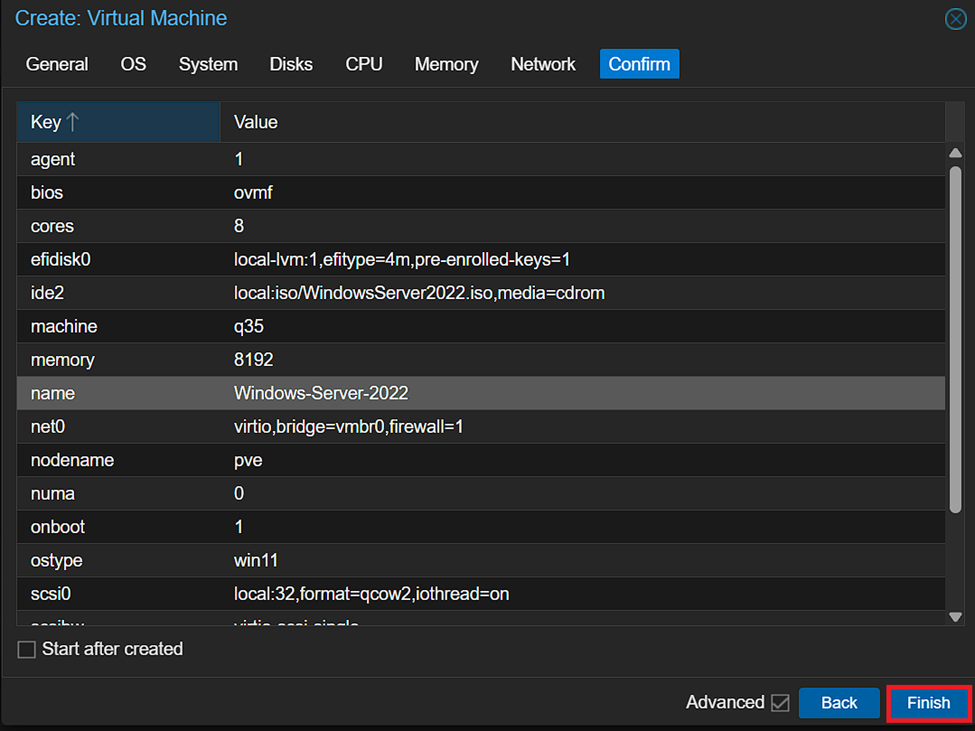The image size is (975, 731).
Task: Go to the System tab
Action: [x=208, y=64]
